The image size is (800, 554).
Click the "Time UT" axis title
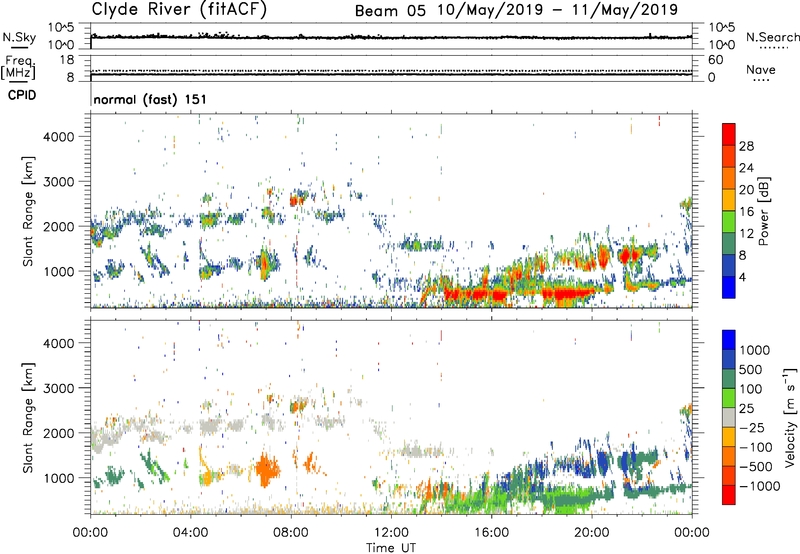coord(391,548)
